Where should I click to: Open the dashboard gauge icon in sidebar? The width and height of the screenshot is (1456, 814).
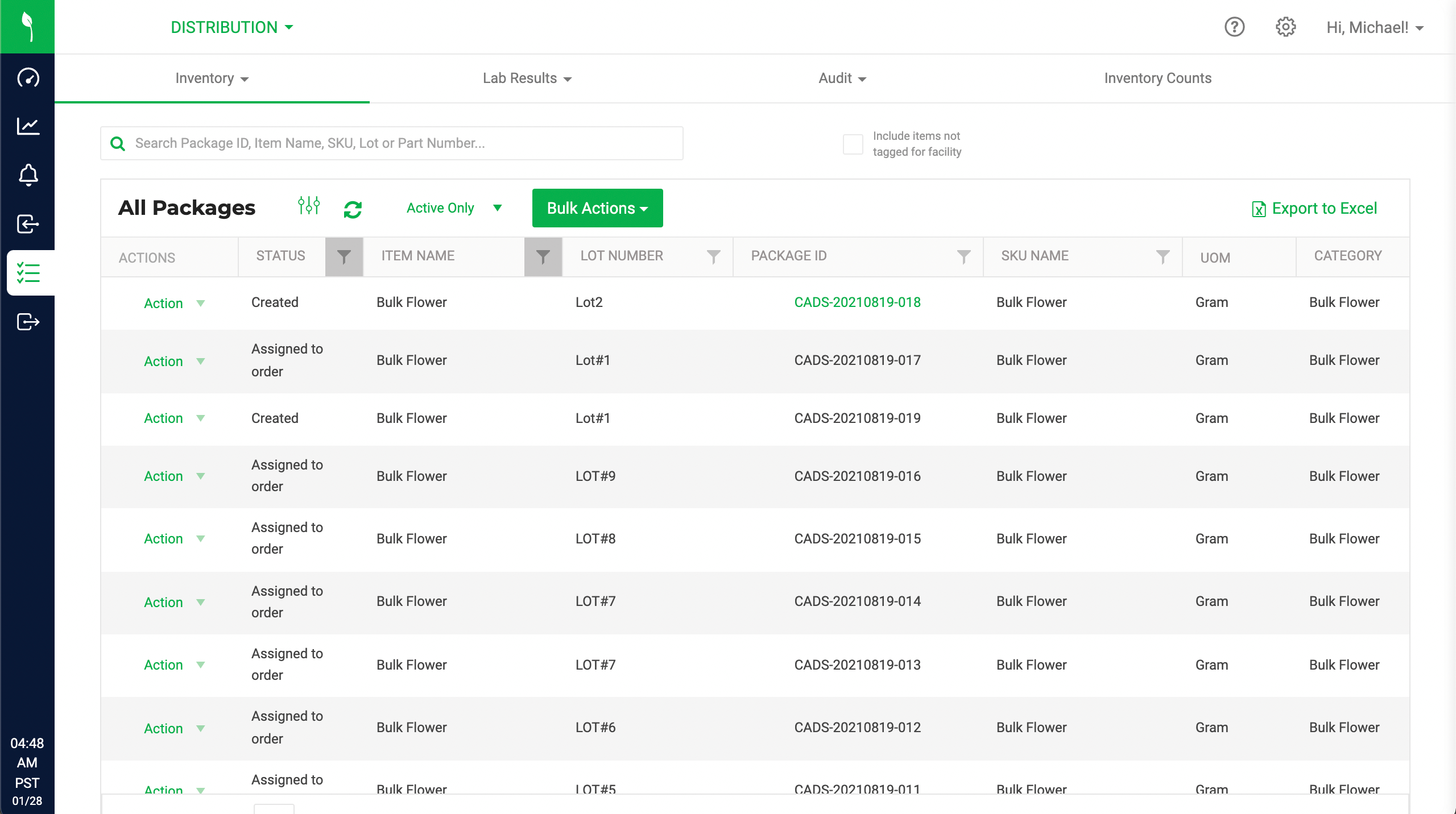(x=28, y=78)
